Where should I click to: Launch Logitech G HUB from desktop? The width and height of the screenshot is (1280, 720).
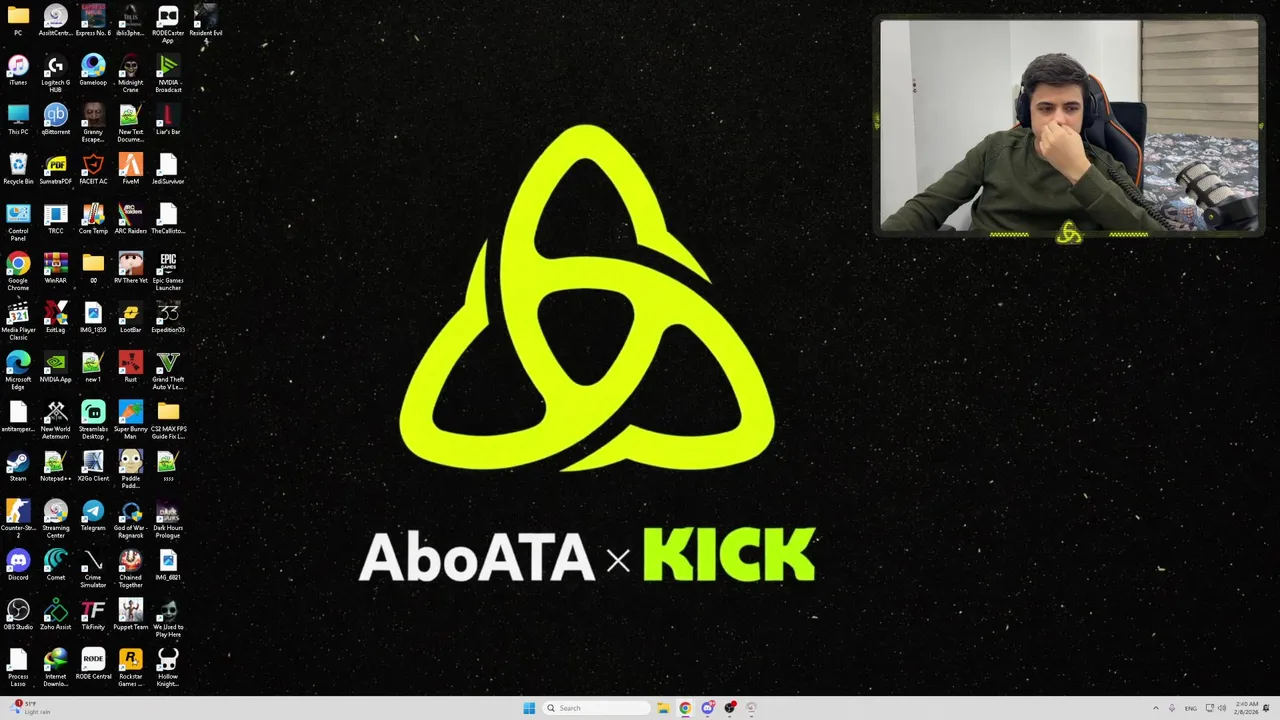click(x=56, y=74)
